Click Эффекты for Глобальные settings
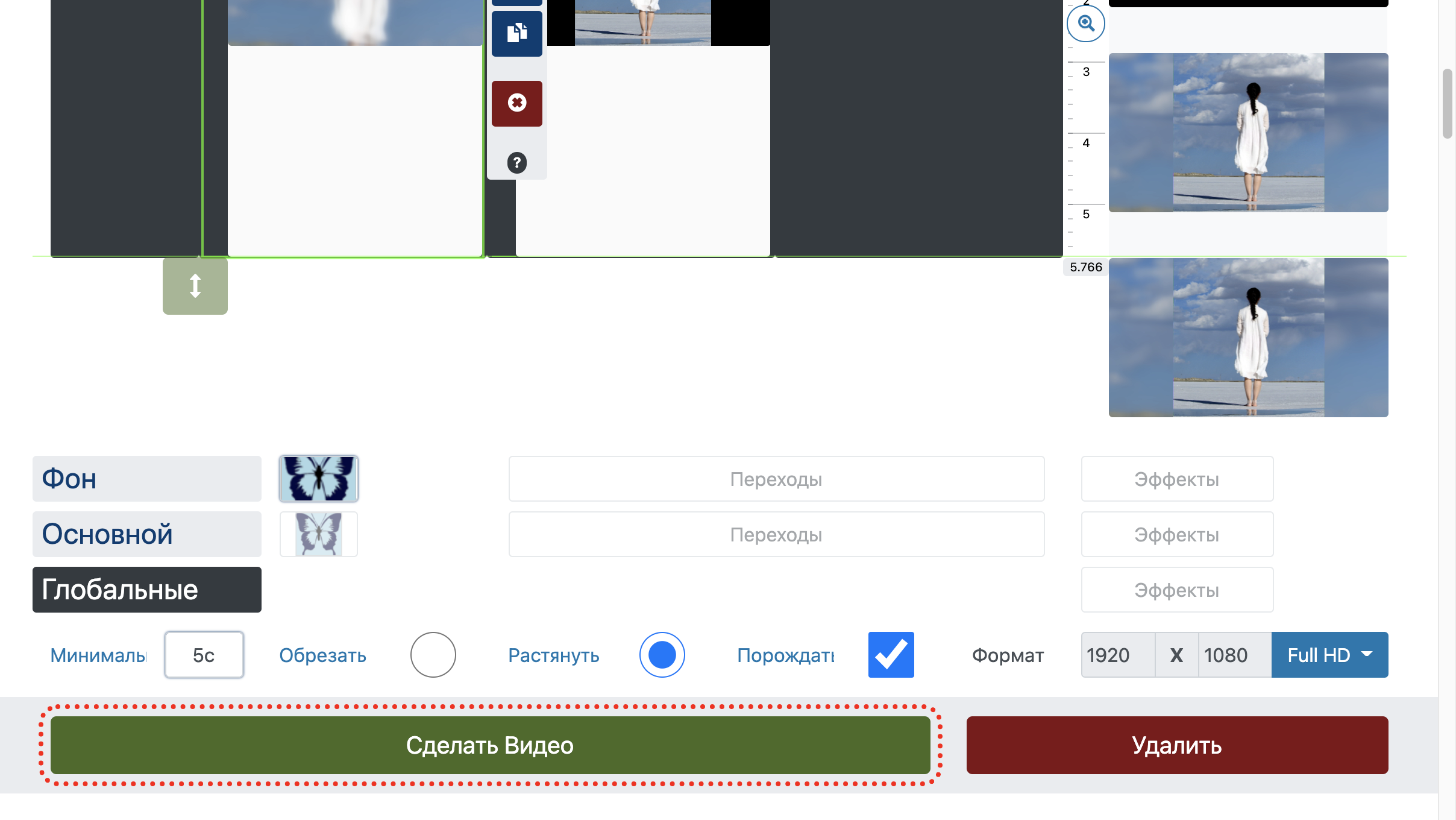1456x820 pixels. [x=1176, y=589]
